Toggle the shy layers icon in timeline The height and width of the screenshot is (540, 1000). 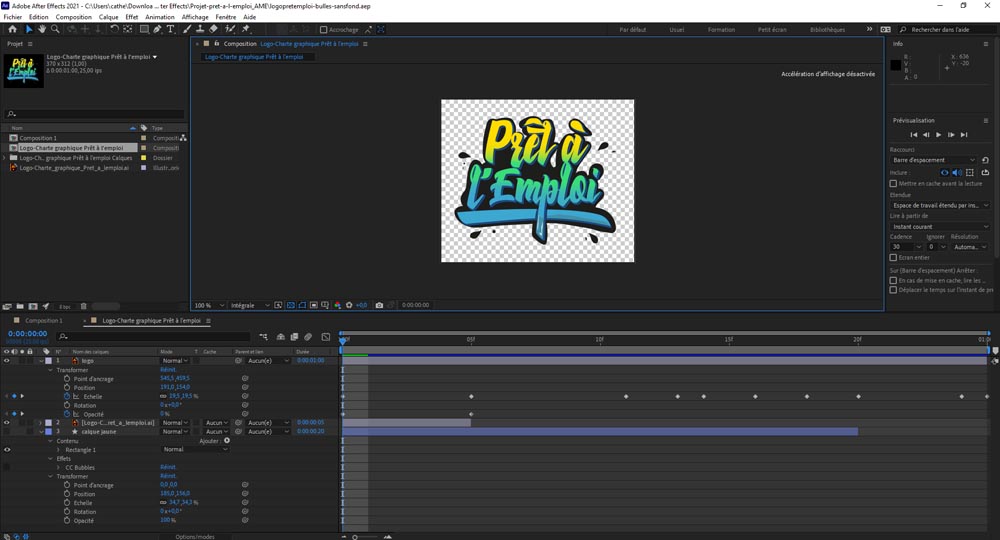point(281,337)
